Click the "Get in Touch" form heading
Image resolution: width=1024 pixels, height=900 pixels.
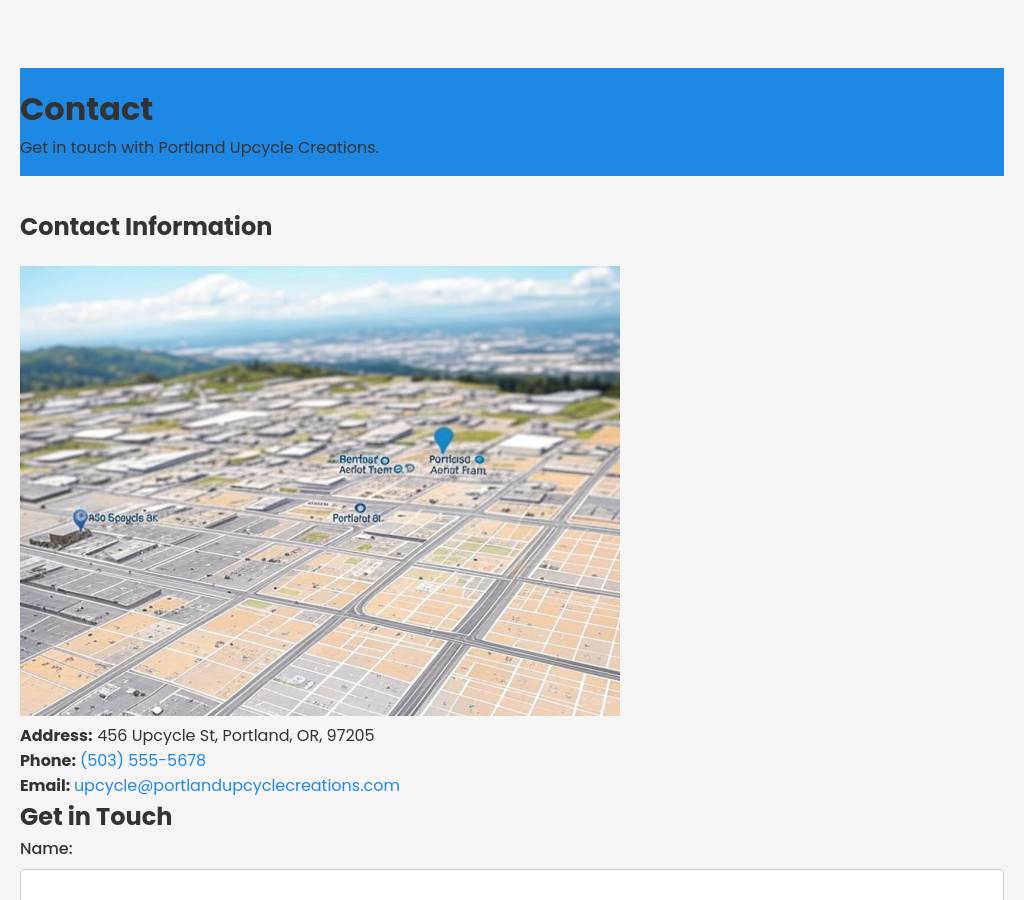pyautogui.click(x=96, y=816)
